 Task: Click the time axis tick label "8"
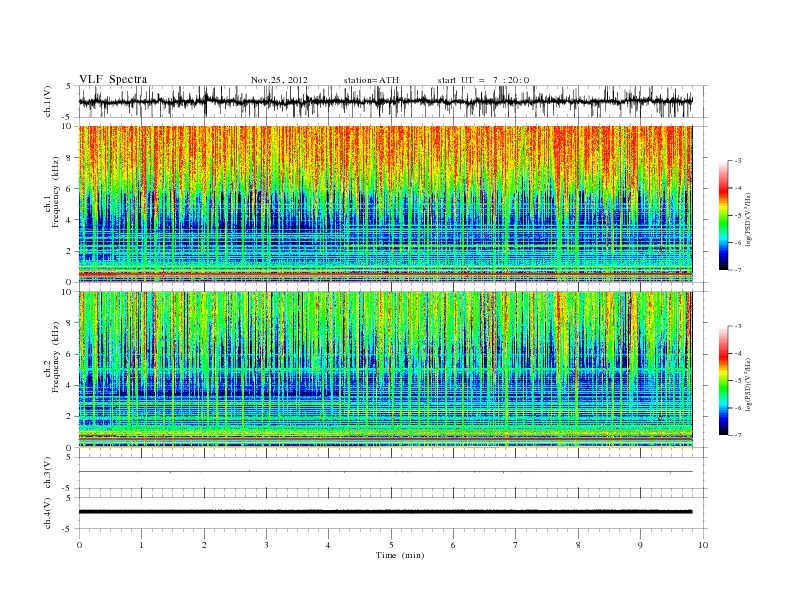click(578, 545)
